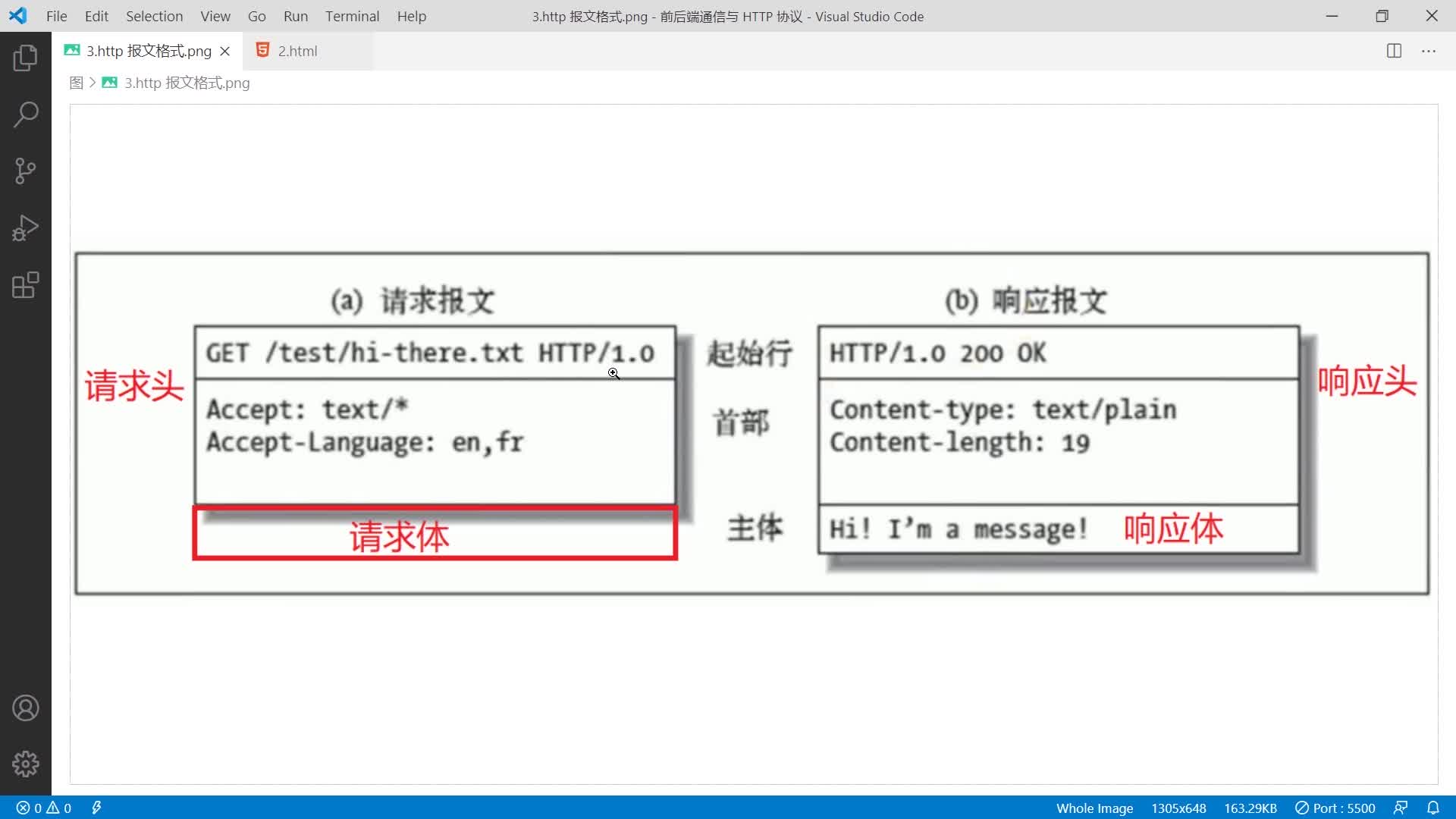Open the More Actions ellipsis menu
Viewport: 1456px width, 819px height.
tap(1429, 51)
